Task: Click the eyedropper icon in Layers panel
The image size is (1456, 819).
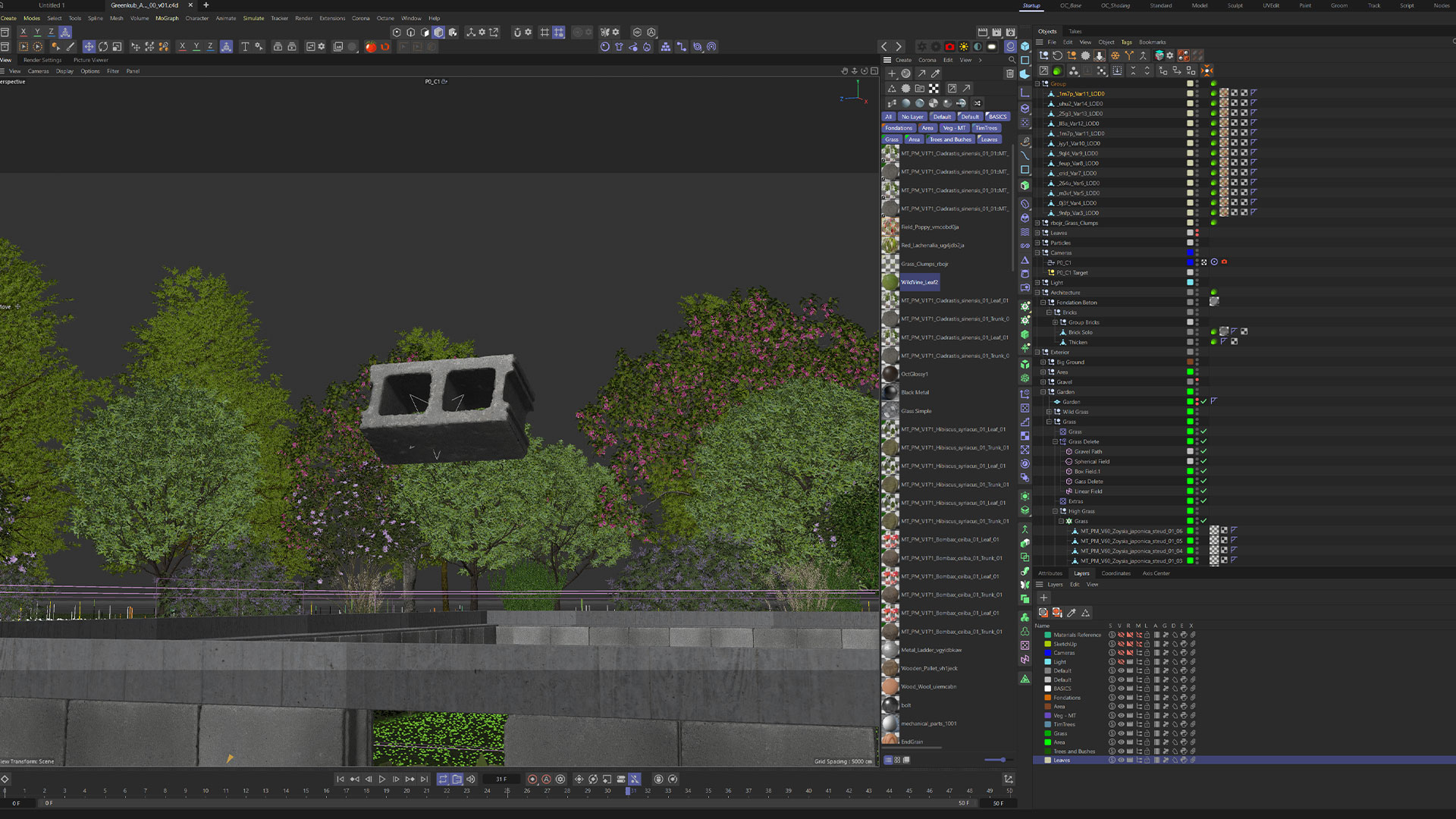Action: (x=1072, y=613)
